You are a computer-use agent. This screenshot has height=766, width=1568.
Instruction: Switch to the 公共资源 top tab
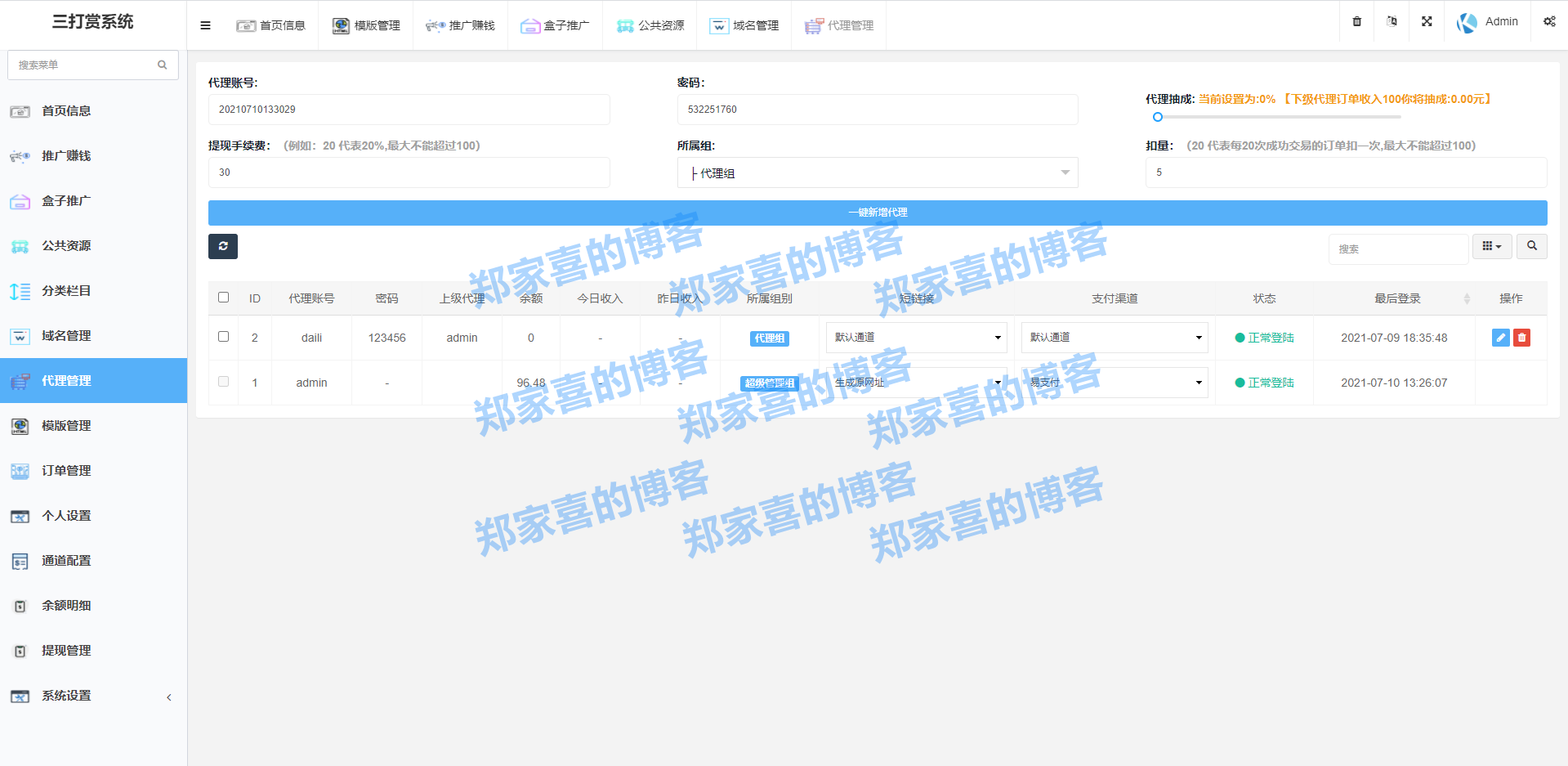(650, 25)
